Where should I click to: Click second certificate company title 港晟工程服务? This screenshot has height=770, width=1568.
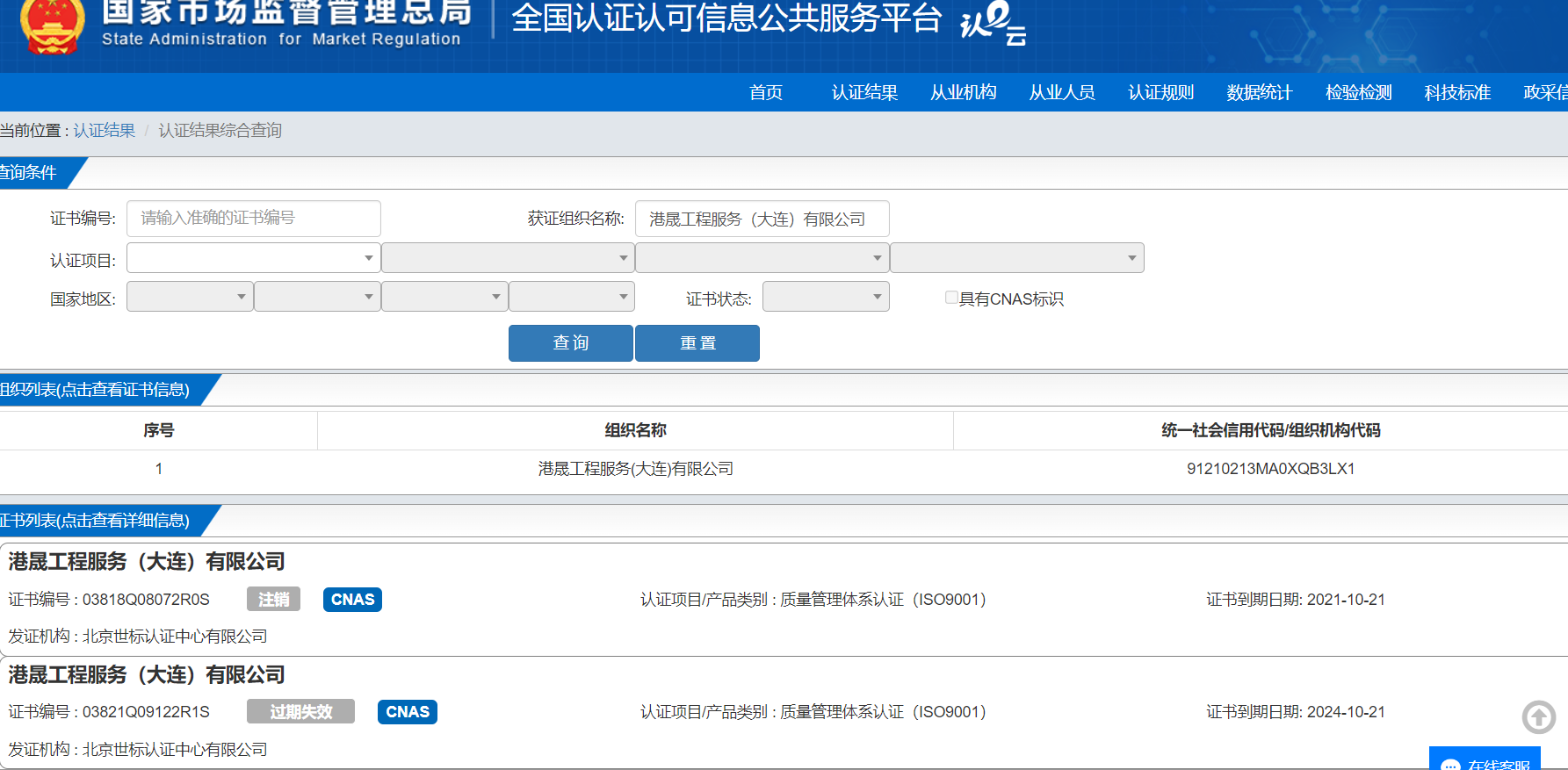pyautogui.click(x=147, y=675)
